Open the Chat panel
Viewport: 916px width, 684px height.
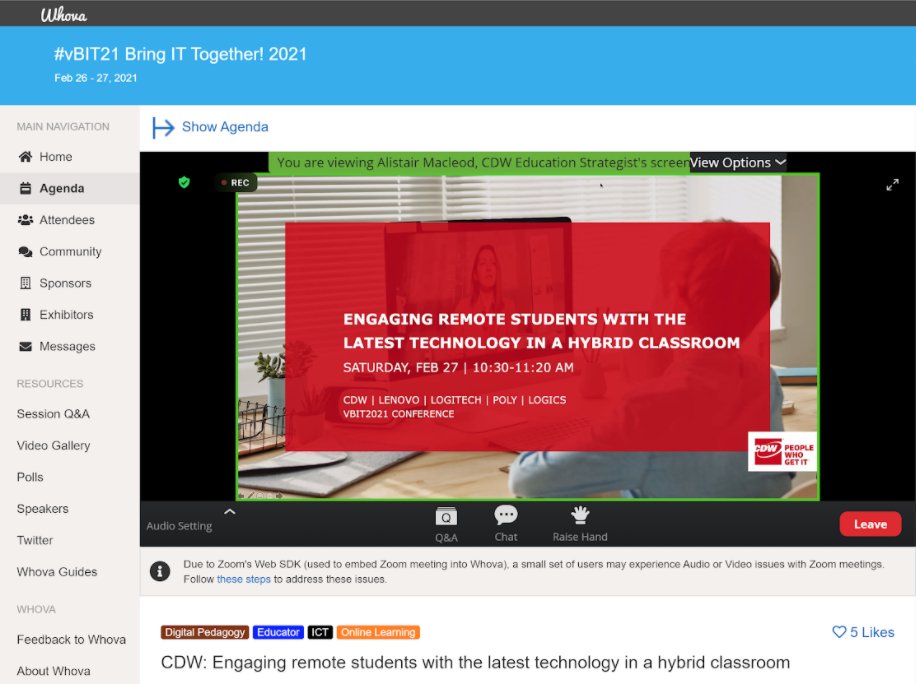point(506,524)
